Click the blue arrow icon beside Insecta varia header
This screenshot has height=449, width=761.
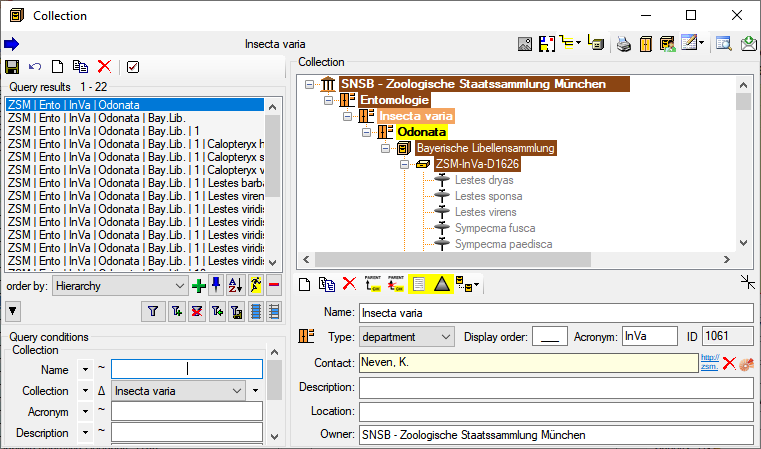(12, 44)
